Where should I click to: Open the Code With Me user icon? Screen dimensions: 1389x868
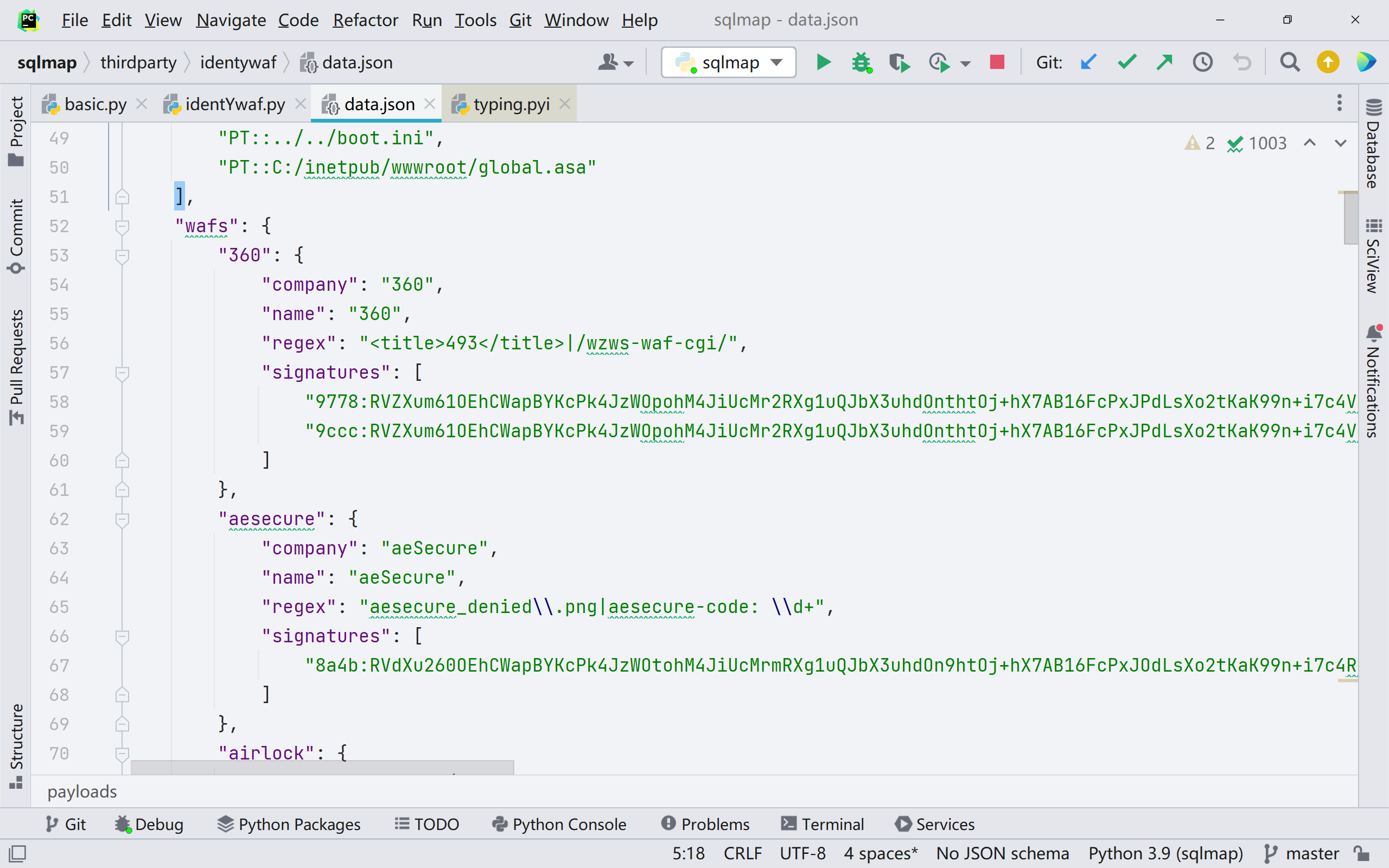tap(615, 62)
